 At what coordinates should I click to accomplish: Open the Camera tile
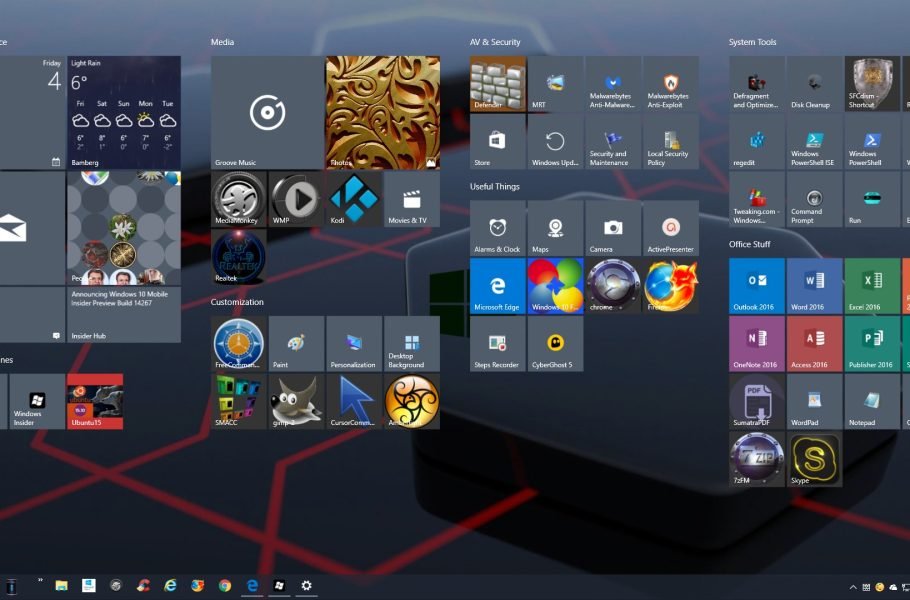613,228
